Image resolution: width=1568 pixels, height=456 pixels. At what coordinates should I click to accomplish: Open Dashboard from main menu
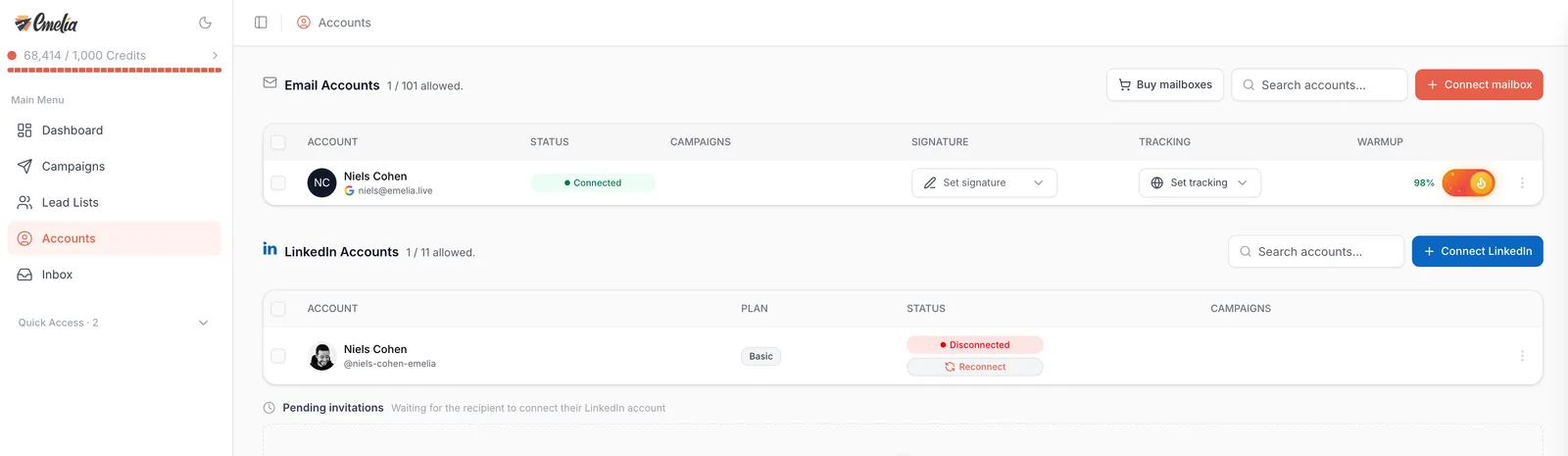[x=115, y=130]
